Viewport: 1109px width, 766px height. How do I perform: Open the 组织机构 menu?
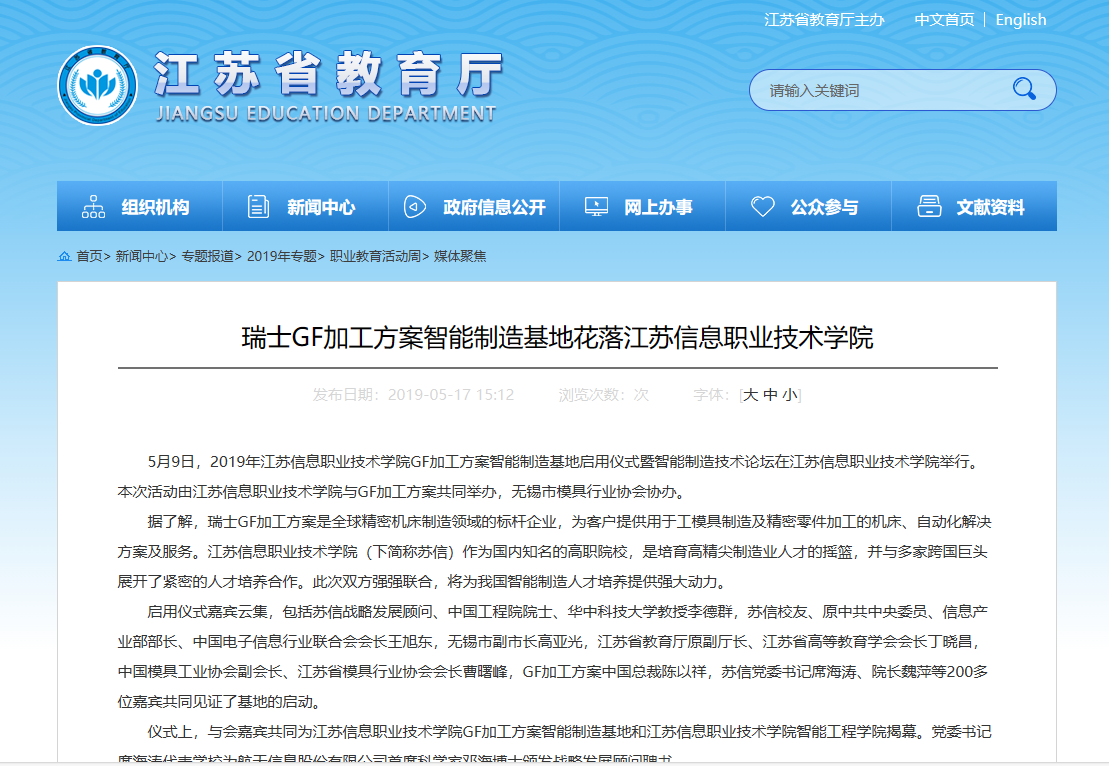[139, 206]
